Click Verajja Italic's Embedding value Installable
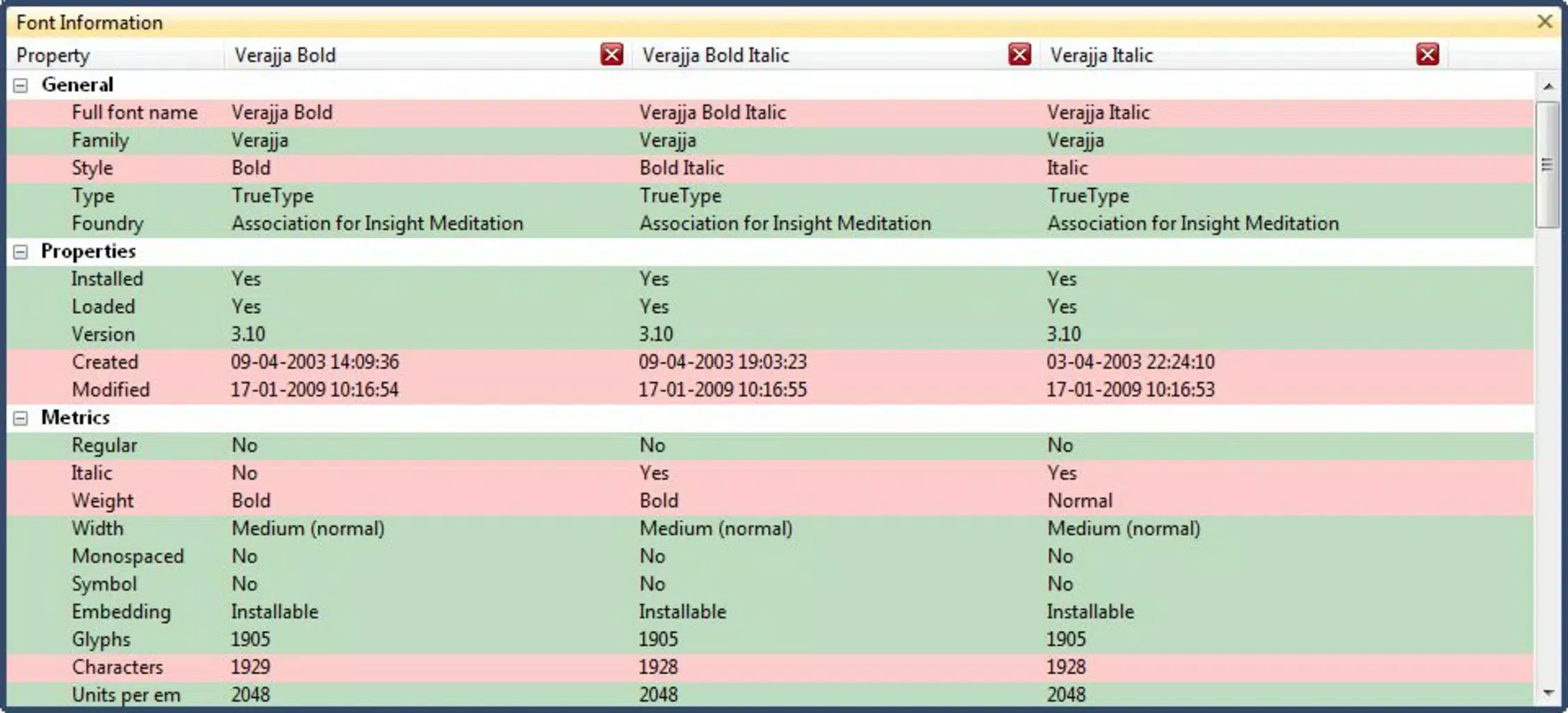 tap(1090, 611)
